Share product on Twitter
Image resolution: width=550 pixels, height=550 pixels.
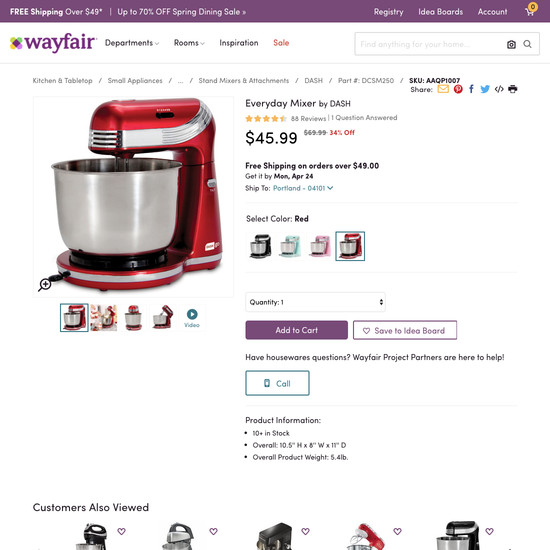click(x=485, y=89)
